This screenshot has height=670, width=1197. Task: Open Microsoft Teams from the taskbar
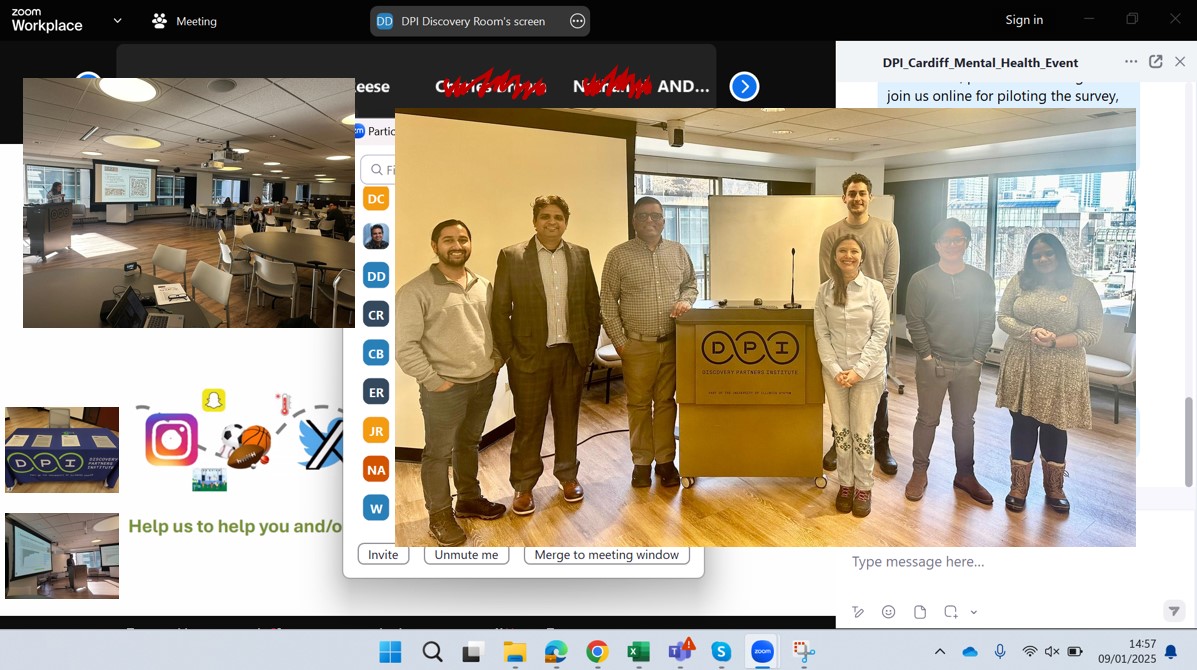tap(679, 652)
